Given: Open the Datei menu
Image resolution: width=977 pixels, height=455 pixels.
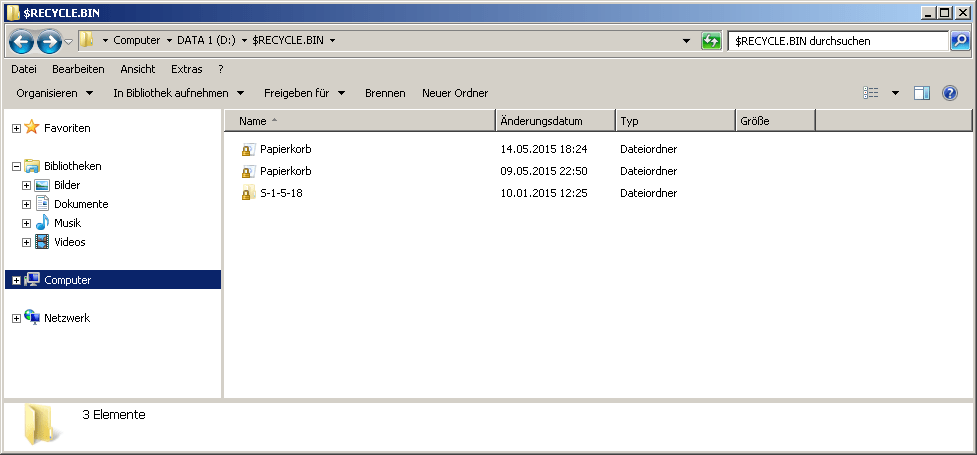Looking at the screenshot, I should coord(24,69).
